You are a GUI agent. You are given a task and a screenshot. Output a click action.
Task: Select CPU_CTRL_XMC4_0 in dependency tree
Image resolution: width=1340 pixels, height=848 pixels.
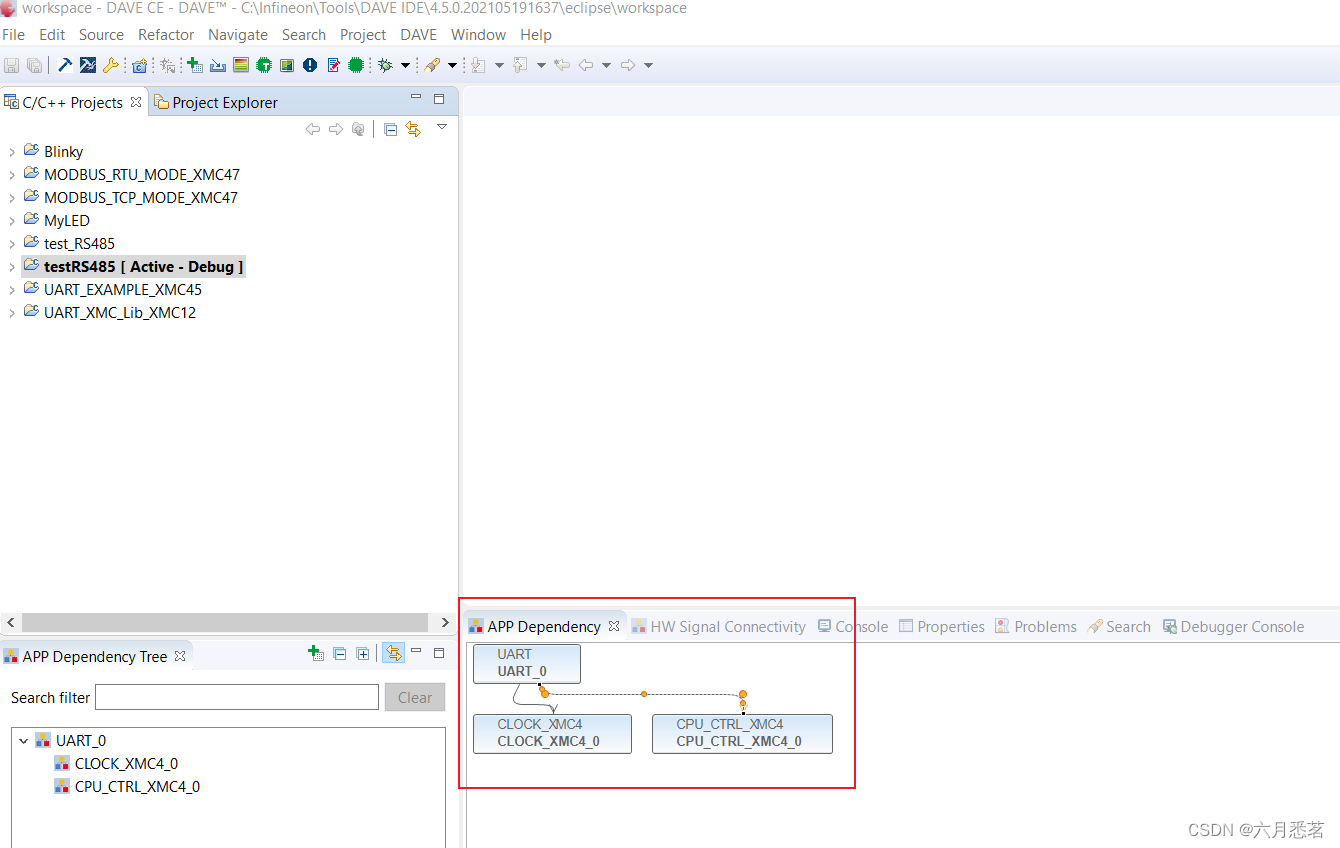click(137, 787)
